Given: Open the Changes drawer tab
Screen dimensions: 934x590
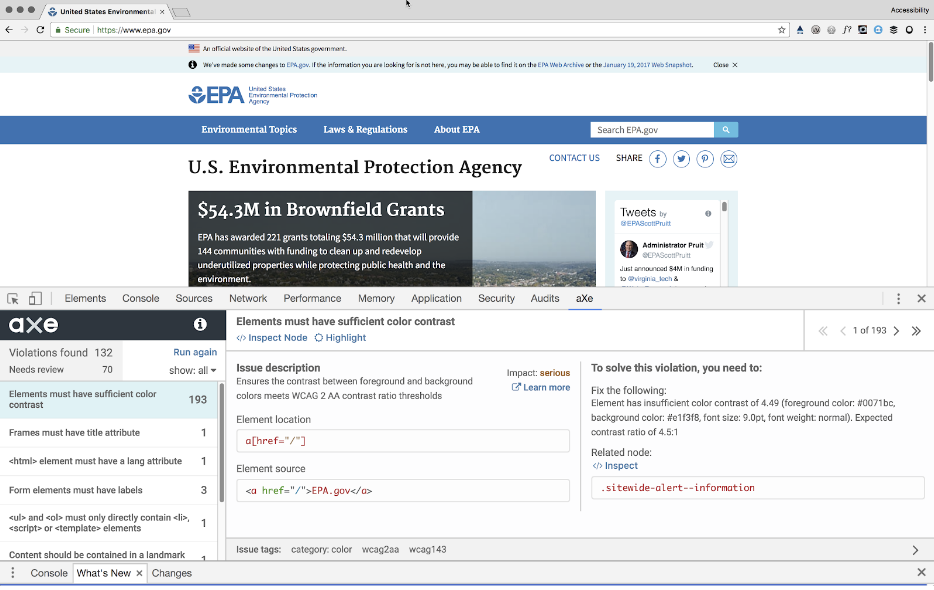Looking at the screenshot, I should click(x=172, y=573).
